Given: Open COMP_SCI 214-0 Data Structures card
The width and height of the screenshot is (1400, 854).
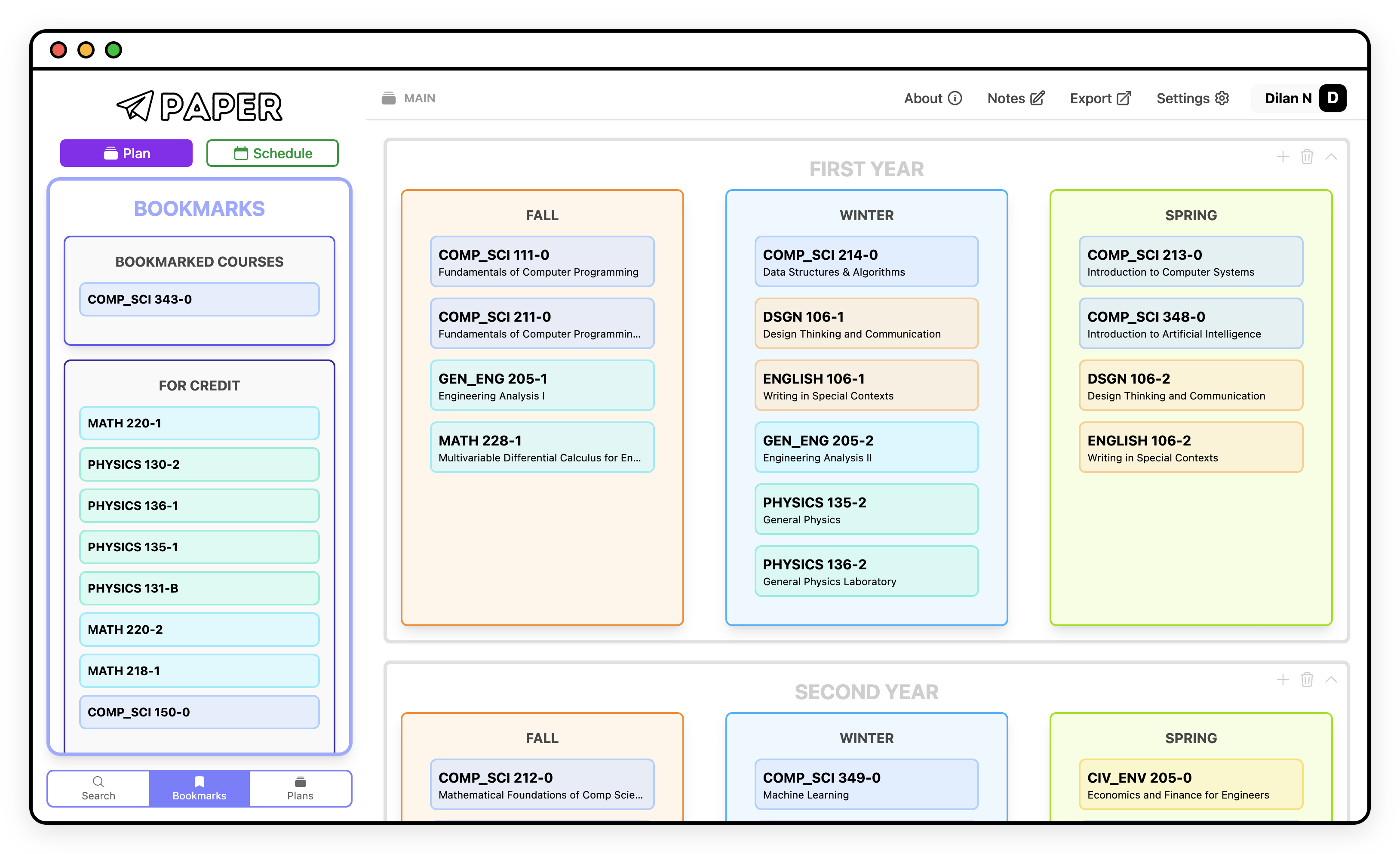Looking at the screenshot, I should click(866, 262).
